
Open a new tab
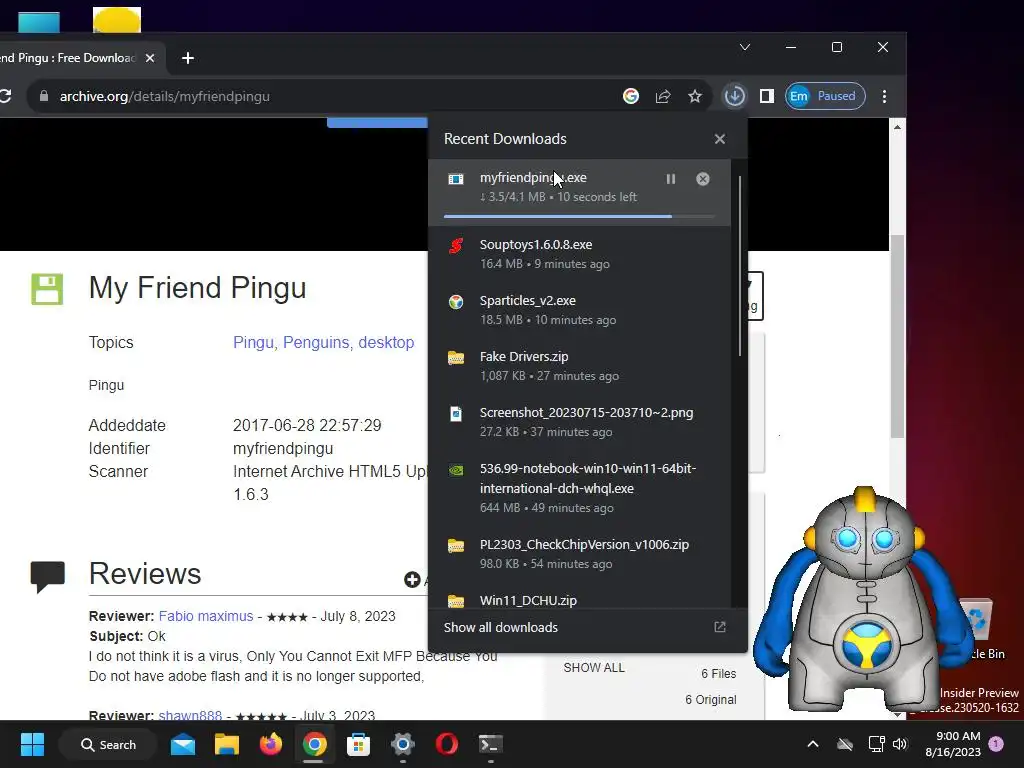(188, 58)
